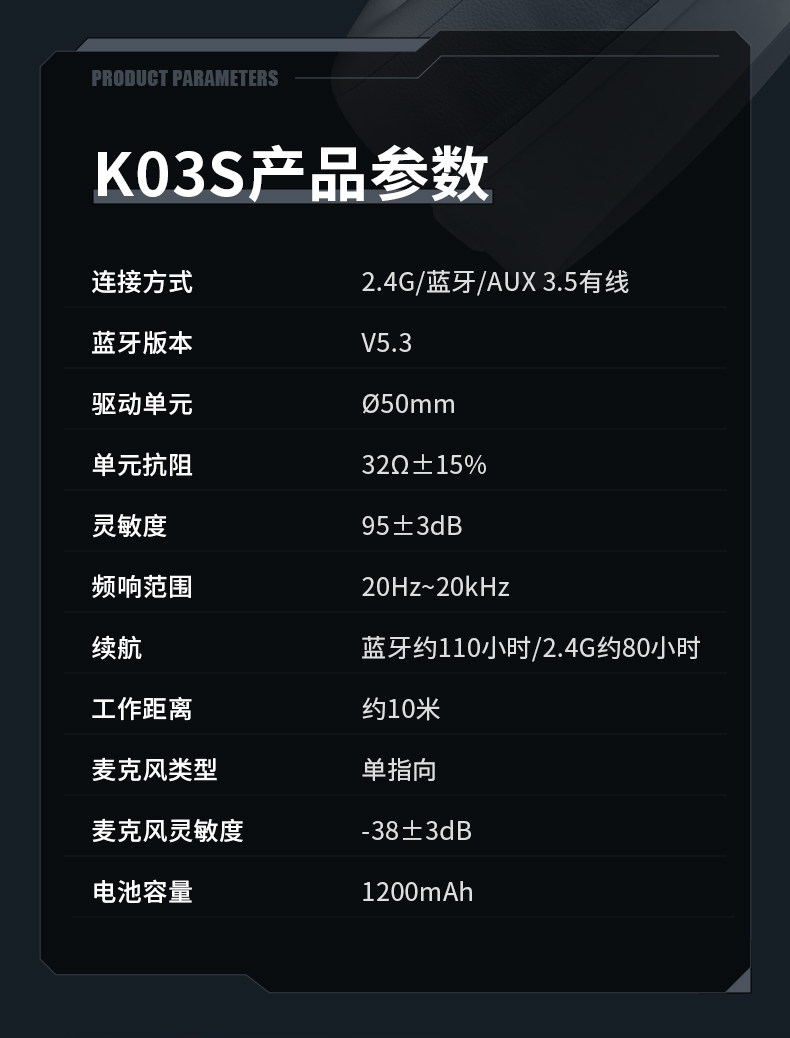Click the 20Hz~20kHz frequency value

pyautogui.click(x=435, y=587)
